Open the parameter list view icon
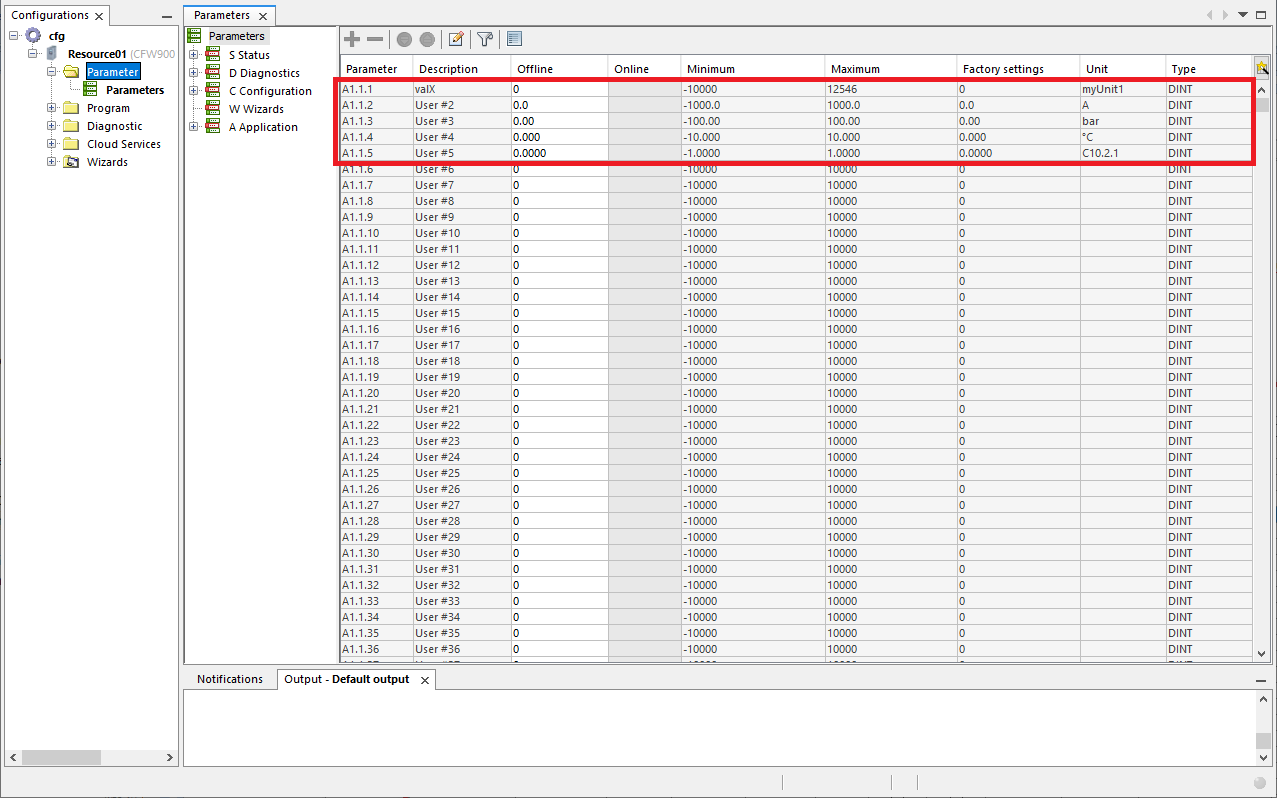The image size is (1277, 798). 514,39
